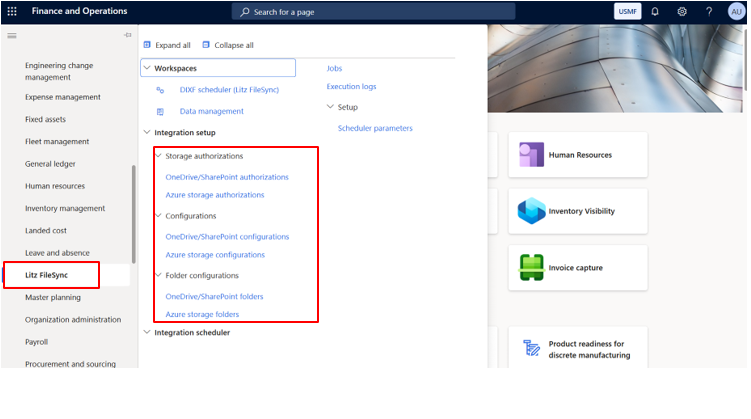Screen dimensions: 751x419
Task: Click the Product readiness tile icon
Action: click(531, 348)
